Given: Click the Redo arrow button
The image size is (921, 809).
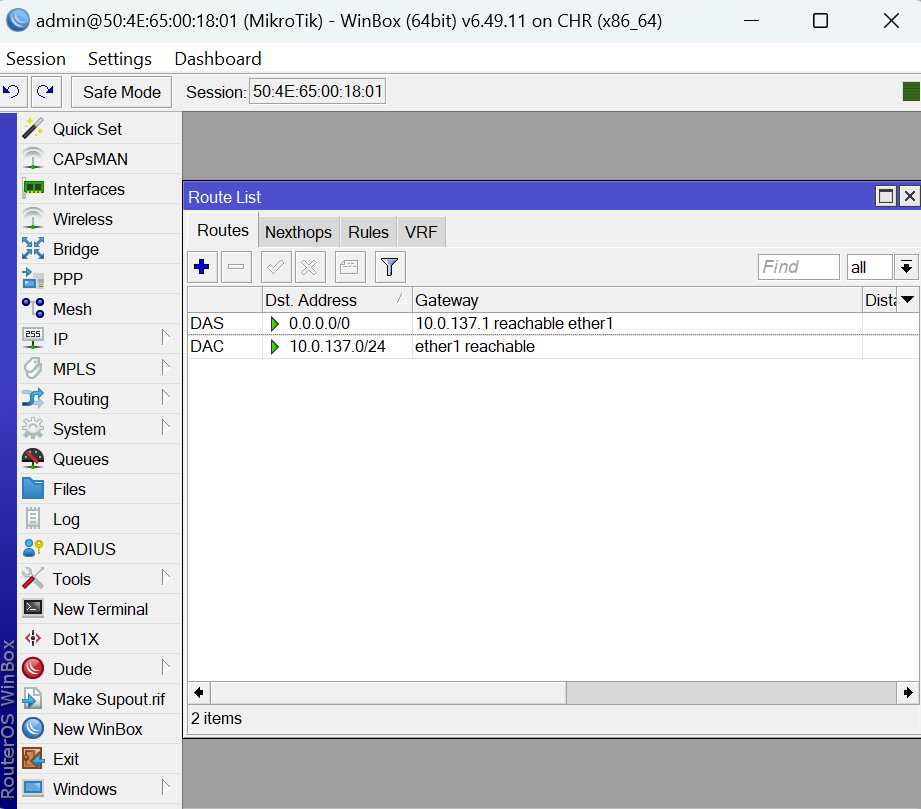Looking at the screenshot, I should point(46,92).
